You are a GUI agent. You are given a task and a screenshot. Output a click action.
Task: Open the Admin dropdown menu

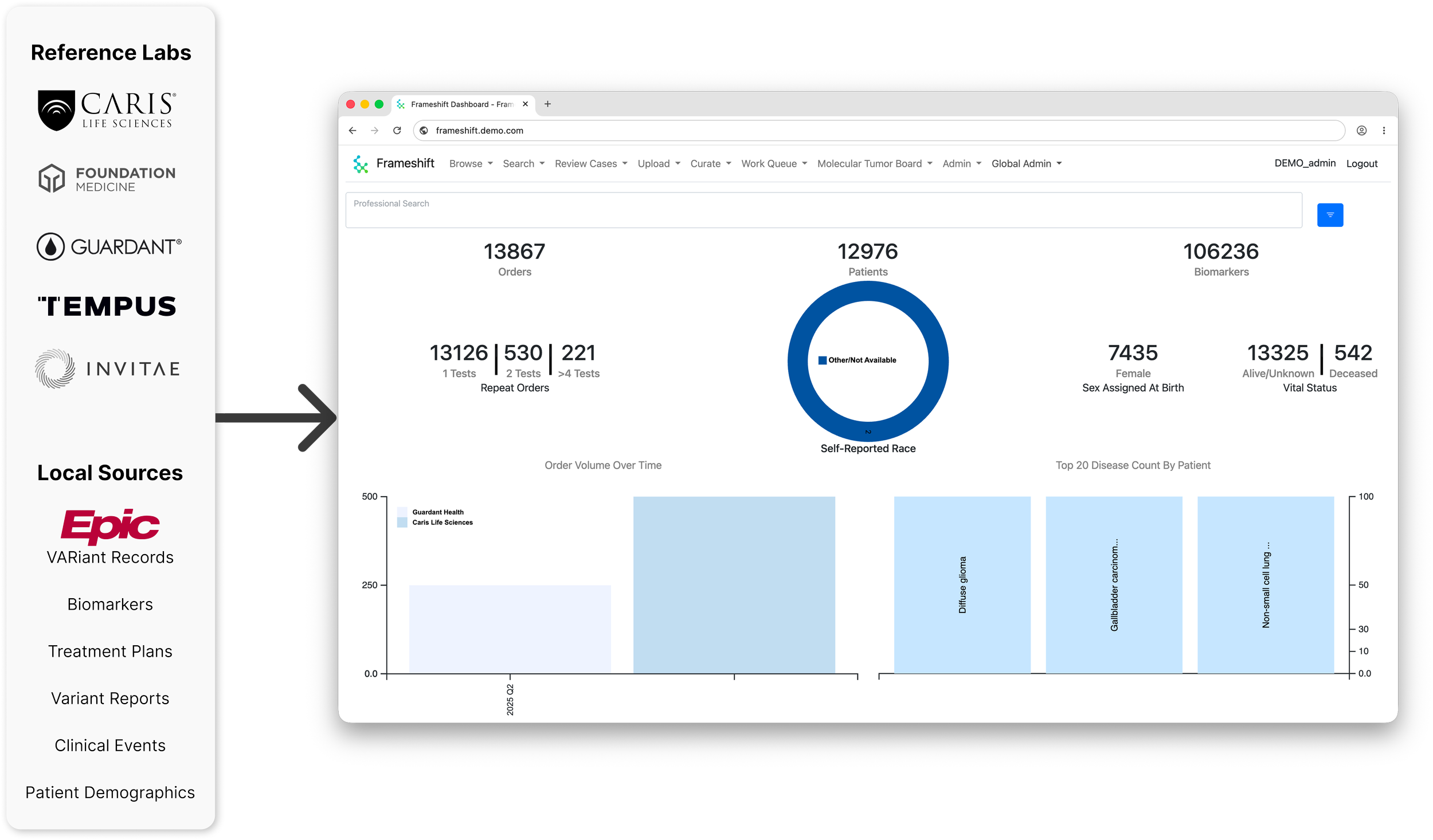pos(962,164)
